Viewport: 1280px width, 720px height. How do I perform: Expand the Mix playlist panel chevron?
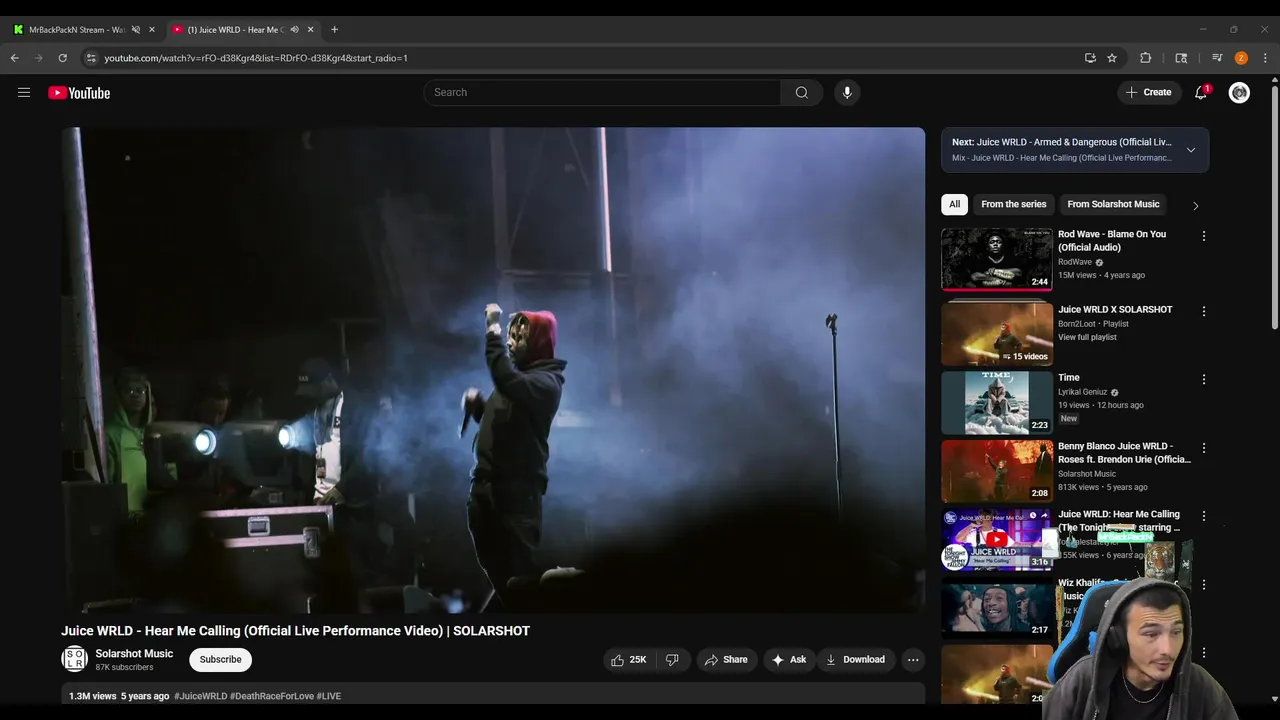[1190, 150]
